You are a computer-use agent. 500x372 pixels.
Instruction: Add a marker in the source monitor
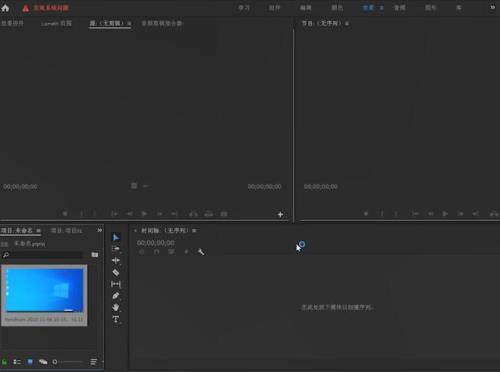coord(65,214)
